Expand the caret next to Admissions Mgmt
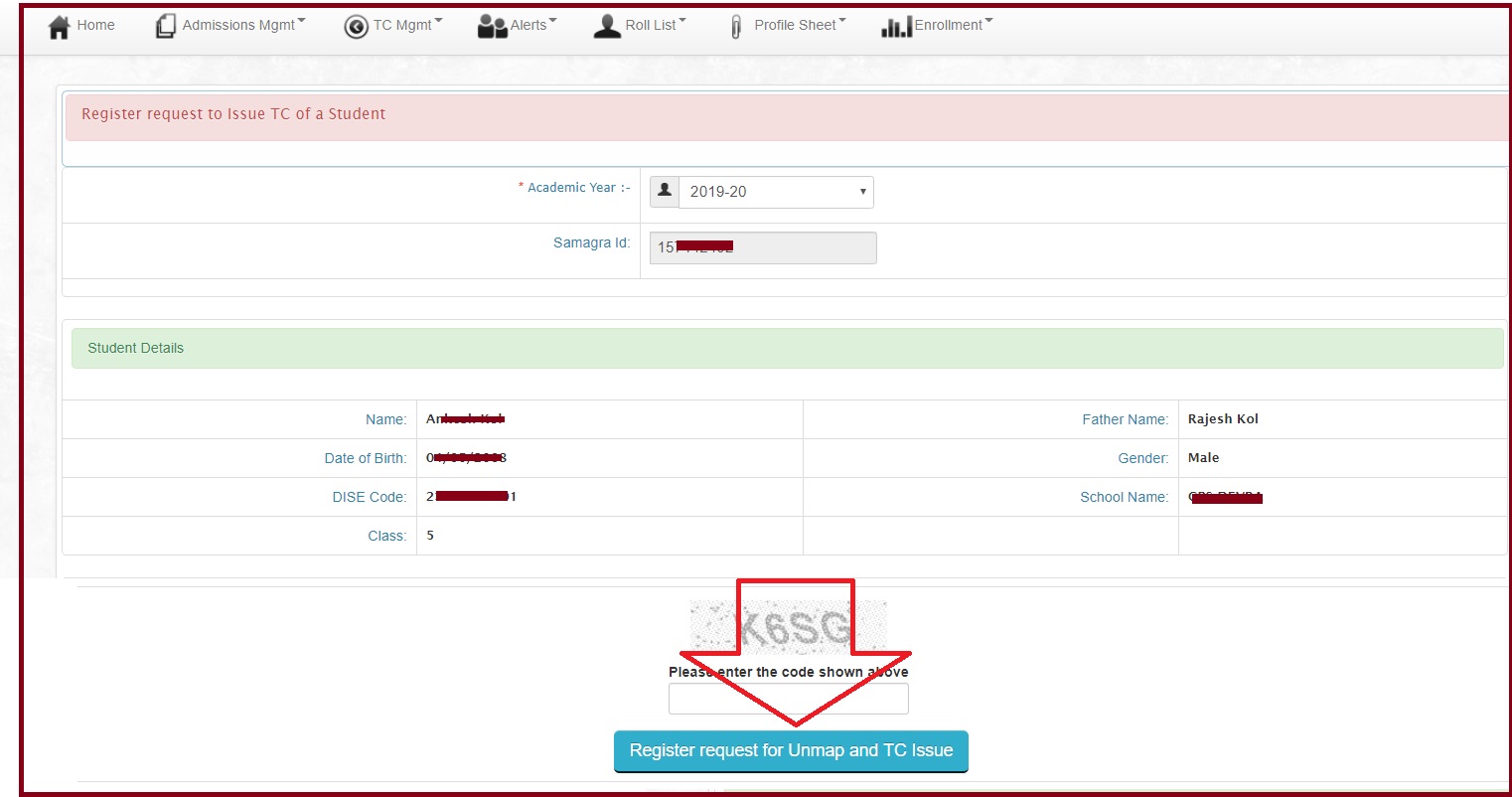Screen dimensions: 1512x797 point(302,21)
